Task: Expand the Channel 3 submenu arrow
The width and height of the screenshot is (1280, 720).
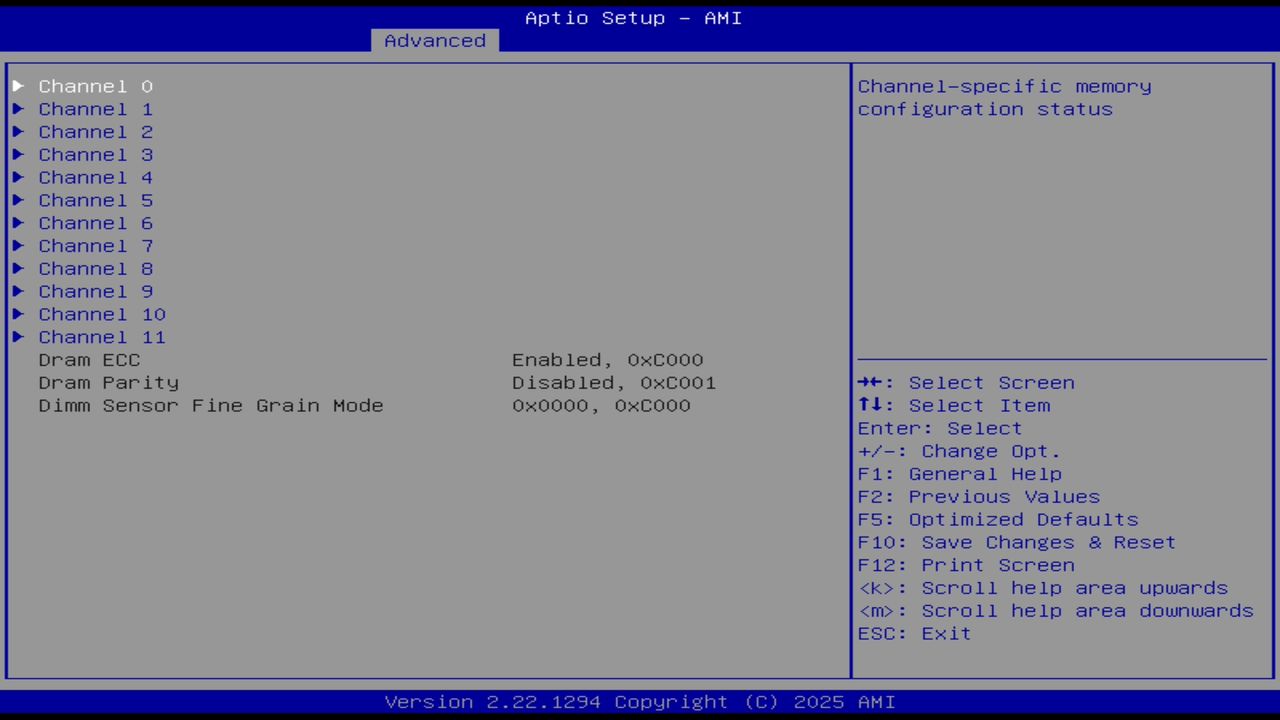Action: 18,154
